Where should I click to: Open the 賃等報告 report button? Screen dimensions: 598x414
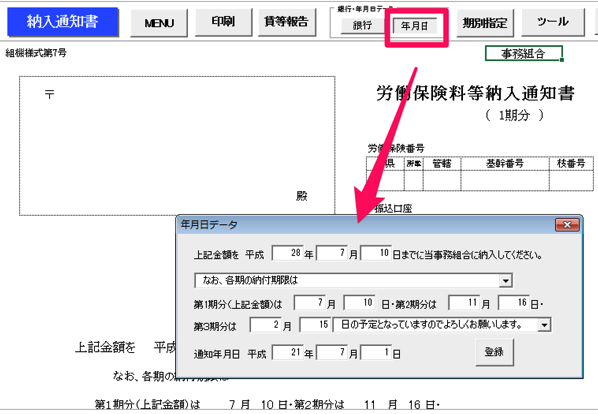coord(287,22)
